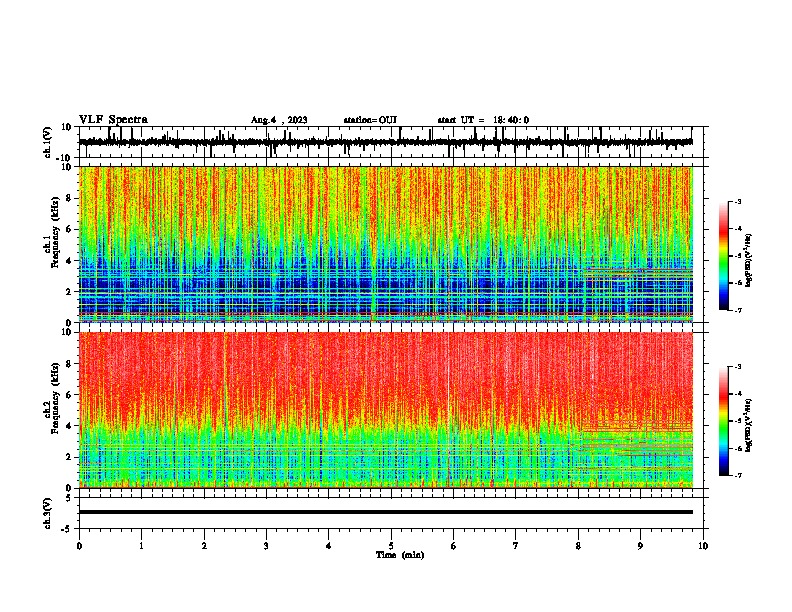Click the "6" kHz tick on ch.2 frequency axis
This screenshot has height=612, width=792.
(x=70, y=395)
